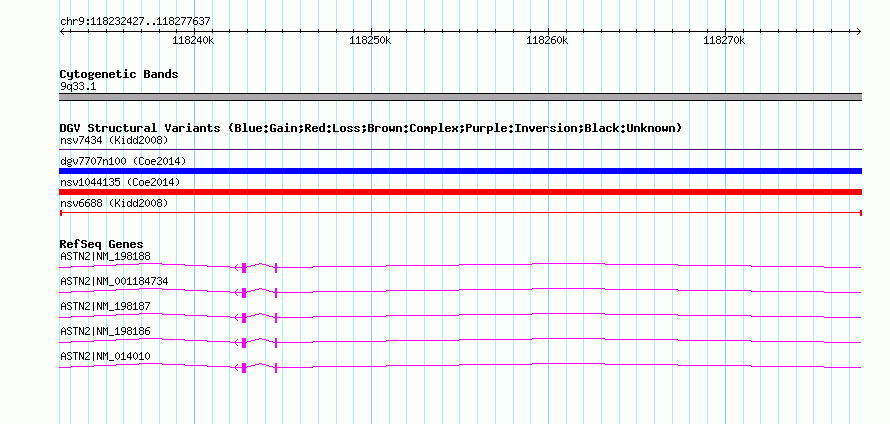
Task: Click the nsv6688 (Kidd2008) variant label
Action: [x=114, y=203]
